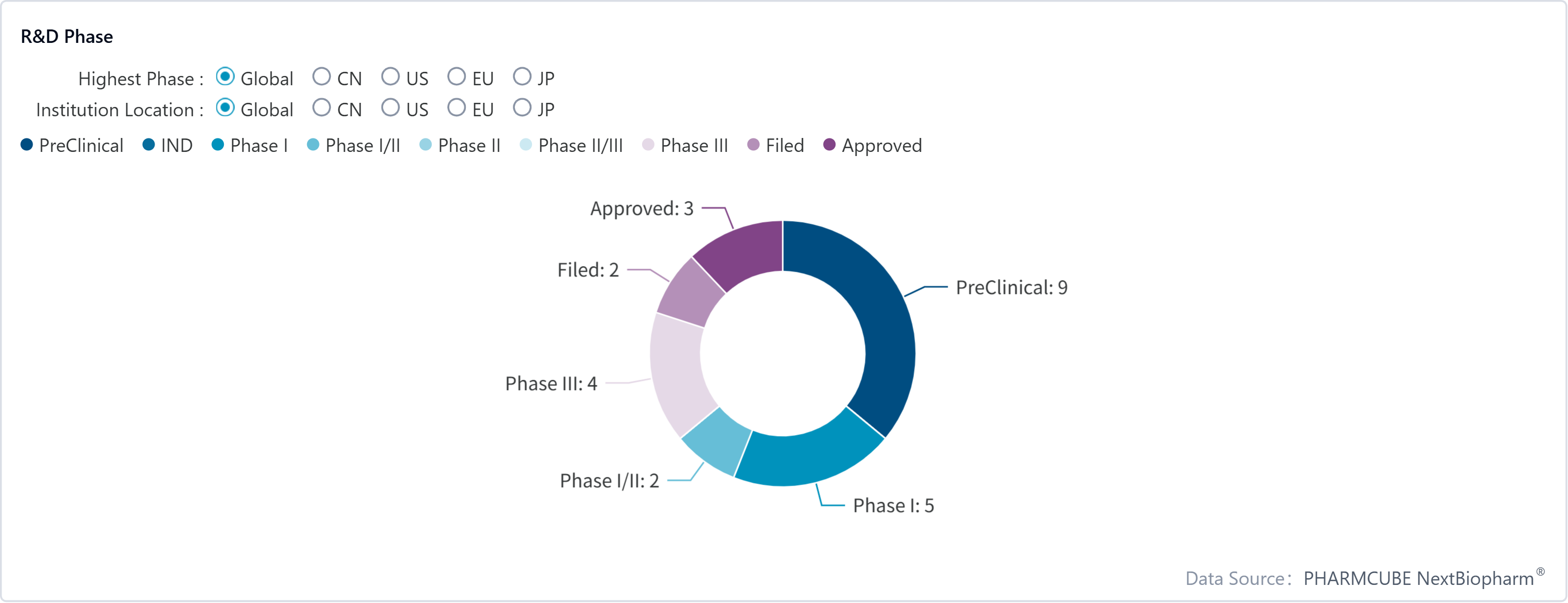The height and width of the screenshot is (603, 1568).
Task: Toggle IND legend marker
Action: (148, 145)
